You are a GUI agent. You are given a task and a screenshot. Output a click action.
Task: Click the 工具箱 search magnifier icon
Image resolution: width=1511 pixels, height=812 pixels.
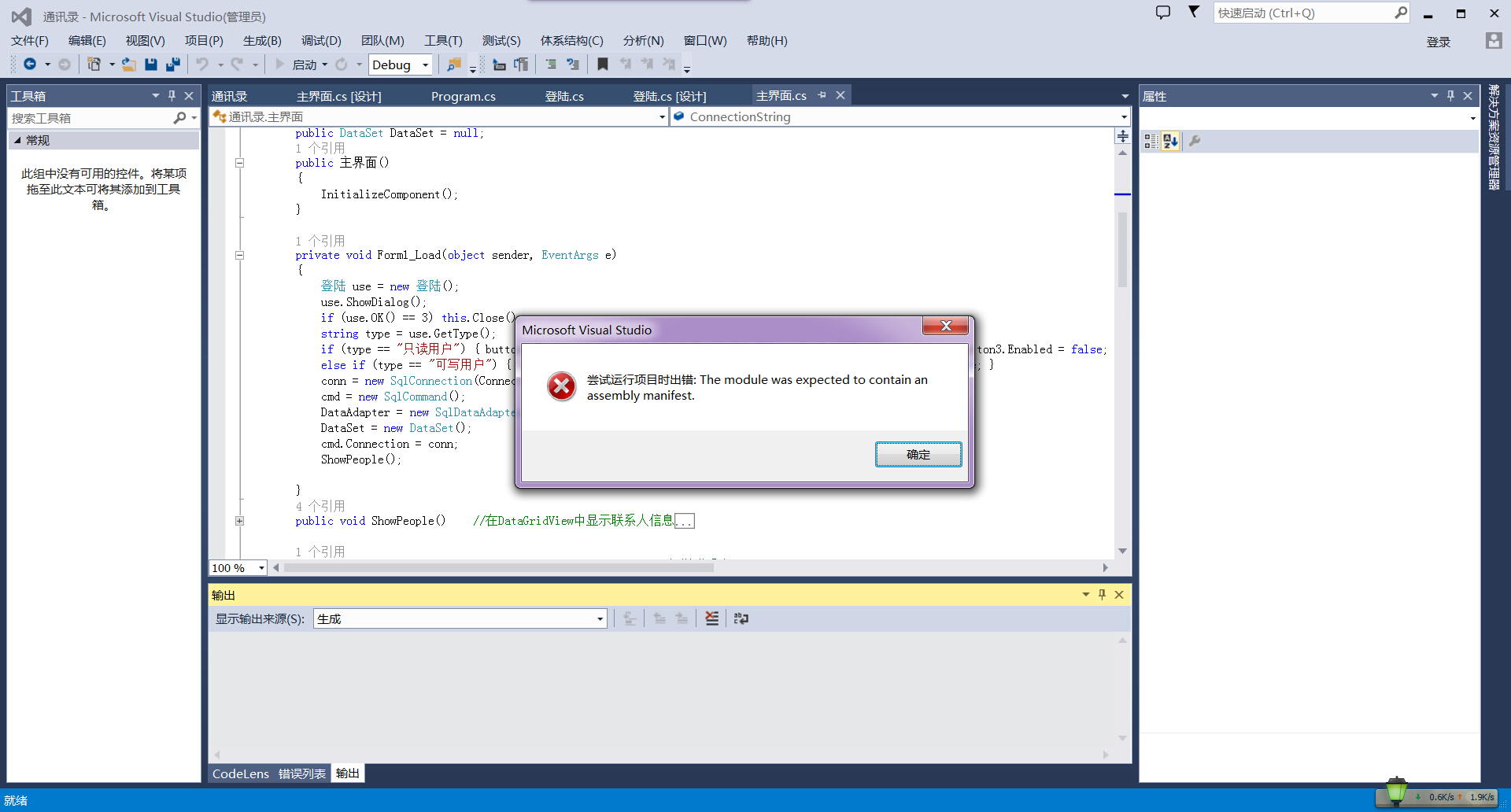tap(179, 118)
